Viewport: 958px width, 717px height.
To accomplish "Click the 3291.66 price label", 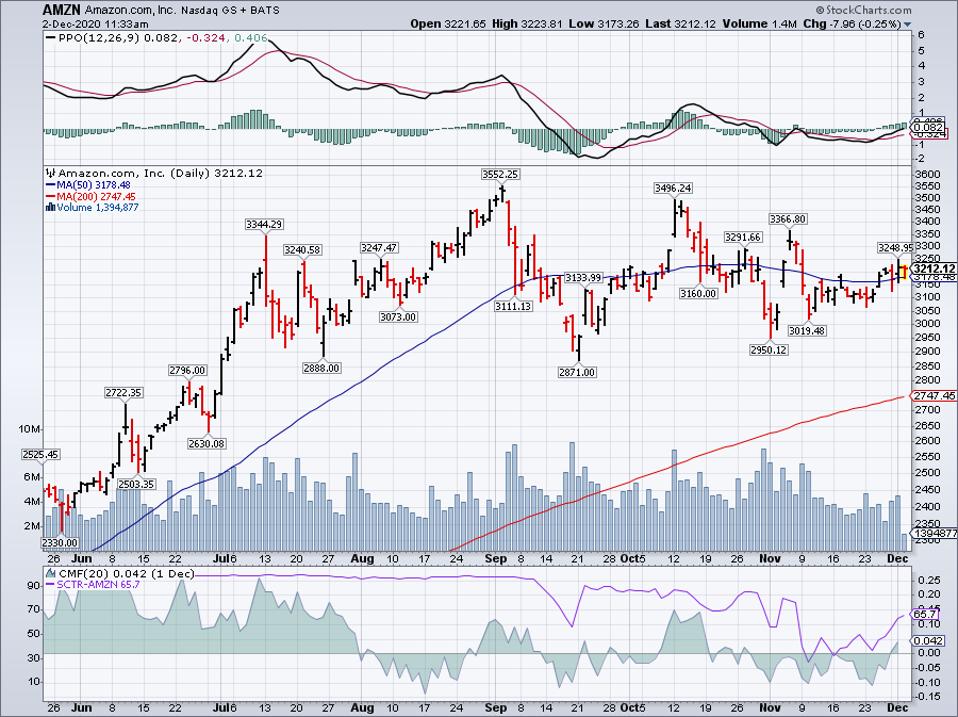I will (743, 237).
